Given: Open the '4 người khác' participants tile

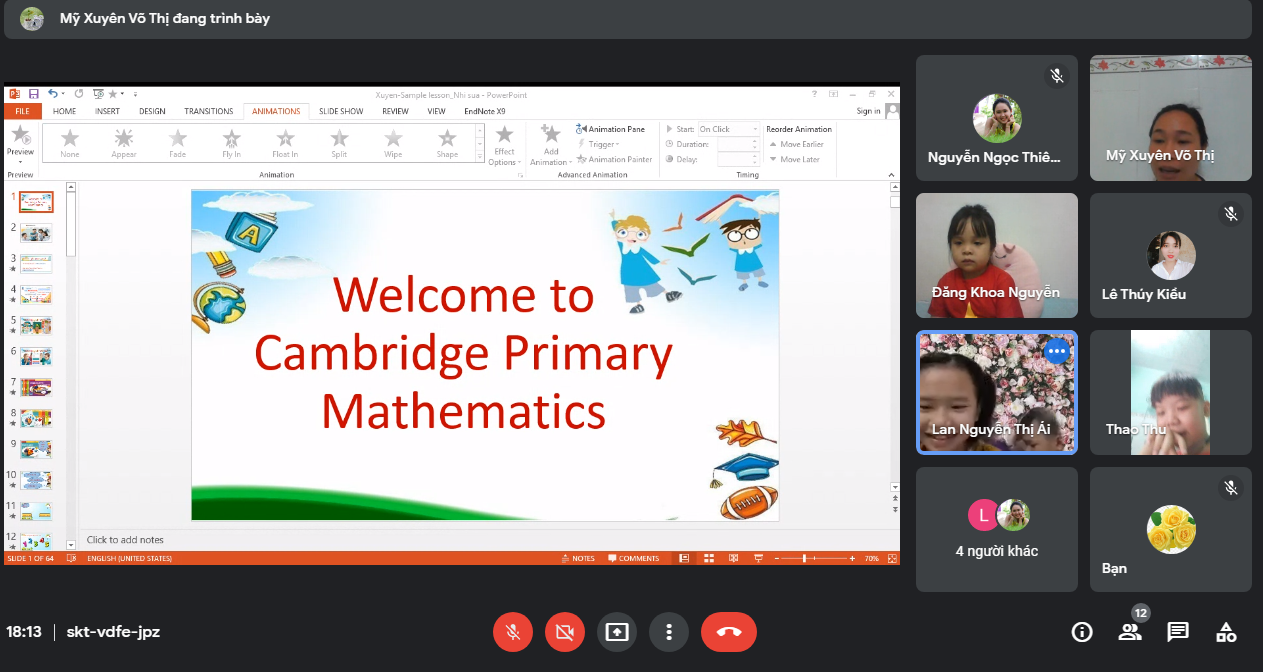Looking at the screenshot, I should (x=997, y=529).
